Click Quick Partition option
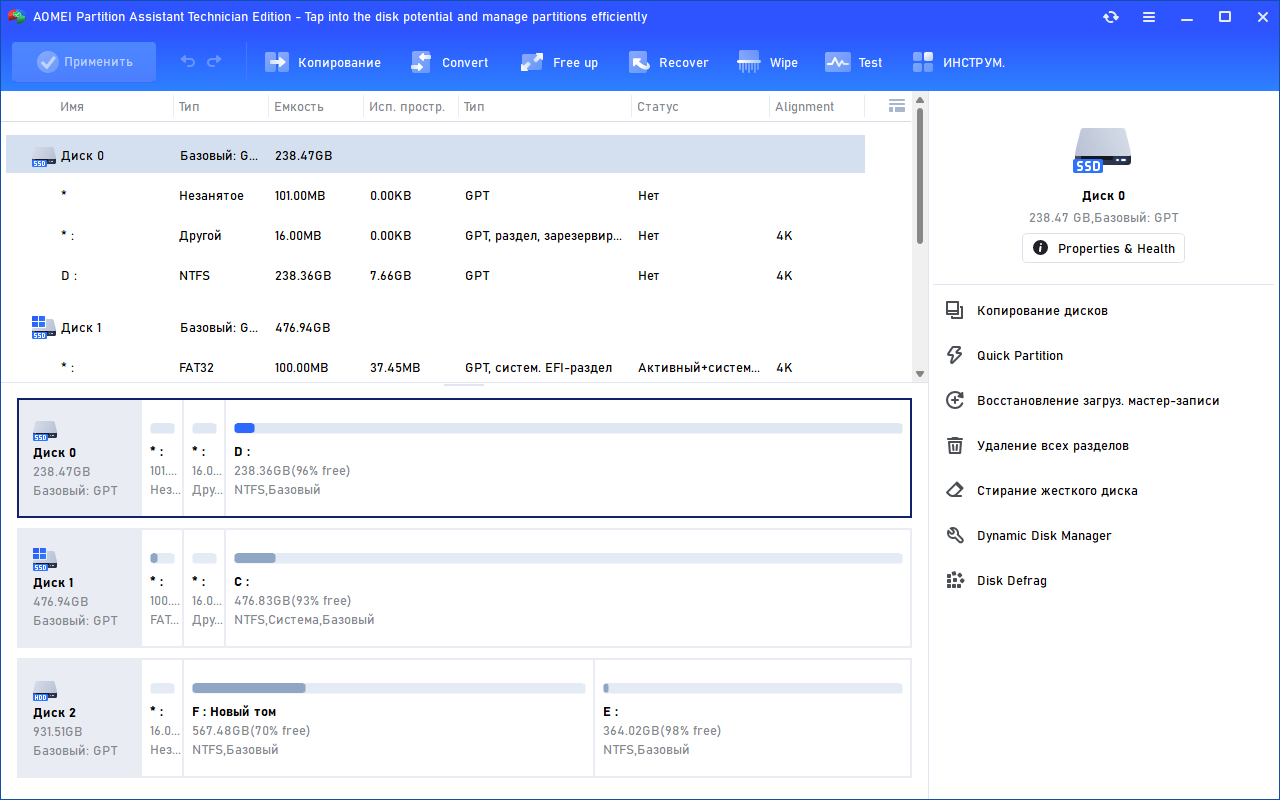Viewport: 1280px width, 800px height. click(x=1020, y=356)
